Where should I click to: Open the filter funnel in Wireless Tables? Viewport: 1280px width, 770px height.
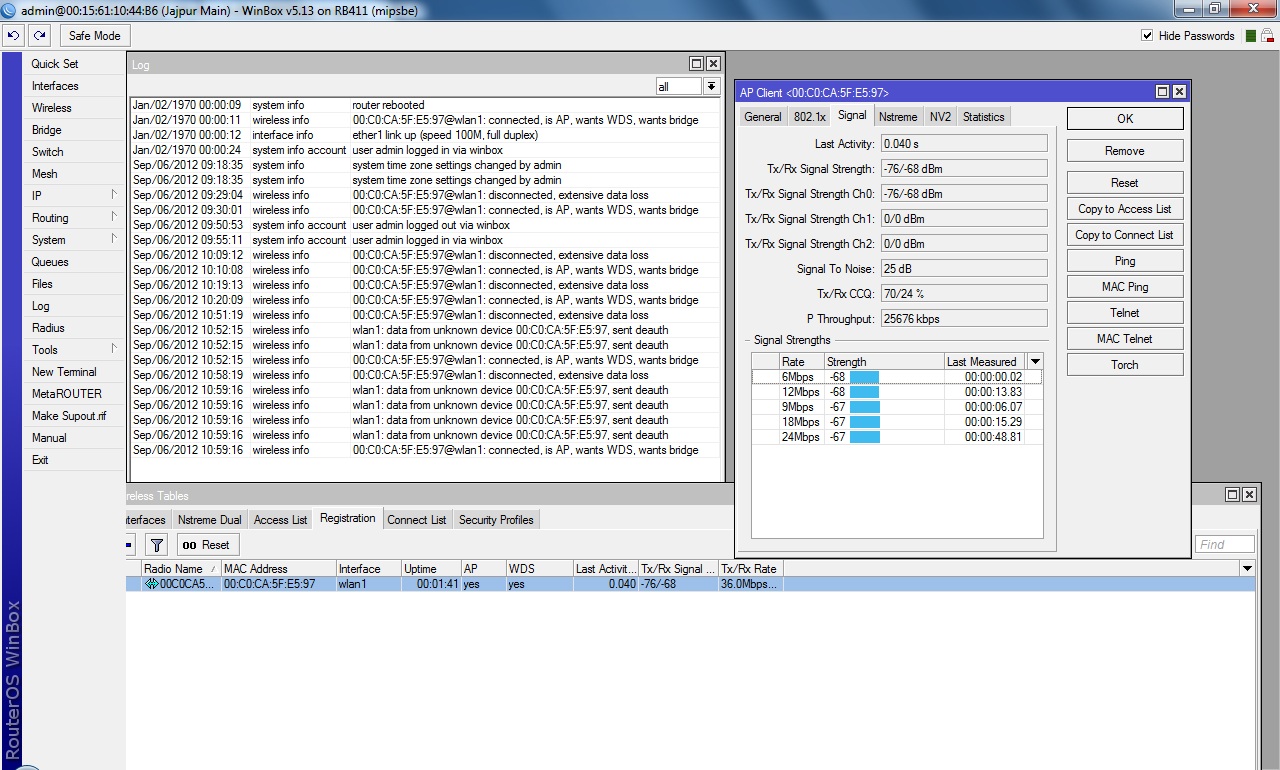click(x=157, y=545)
